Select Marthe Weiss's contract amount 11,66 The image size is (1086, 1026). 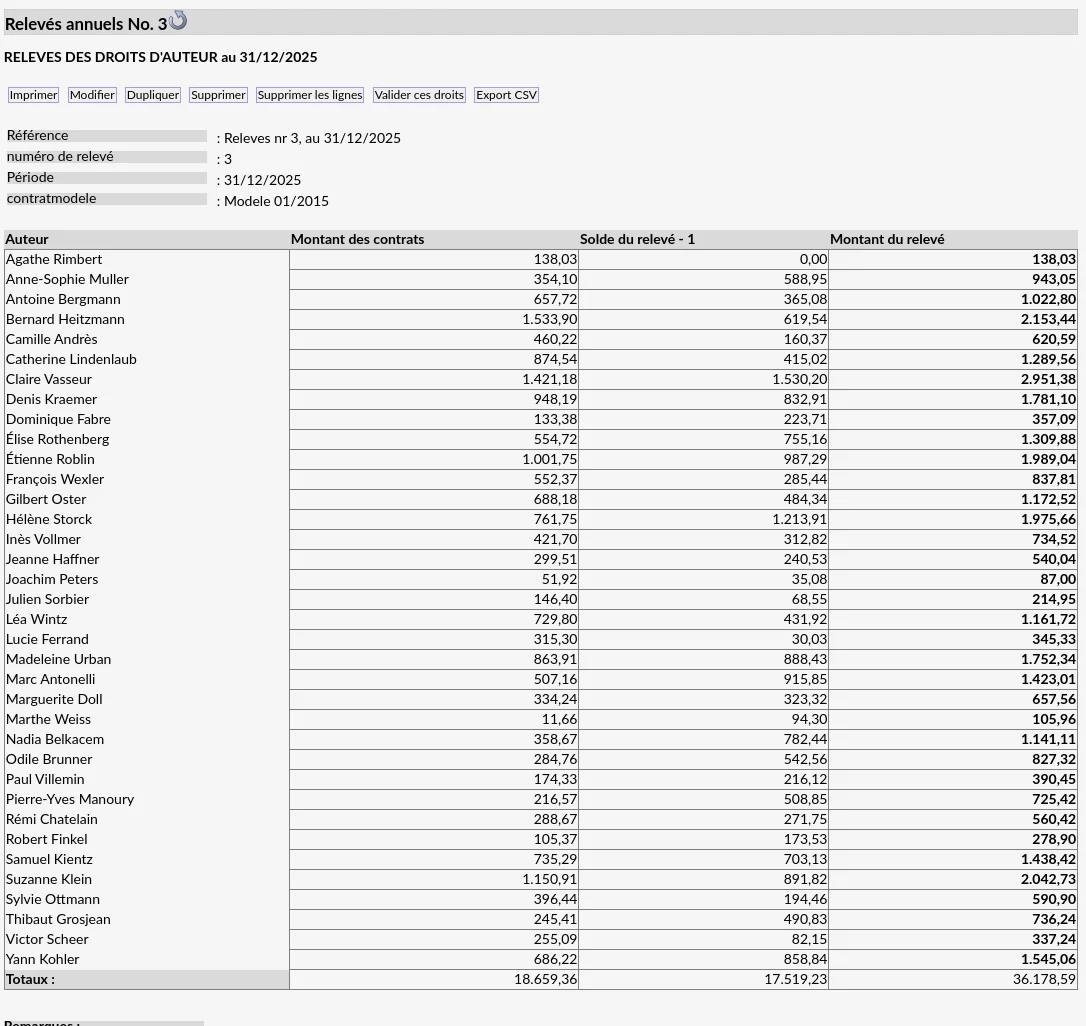pyautogui.click(x=559, y=719)
